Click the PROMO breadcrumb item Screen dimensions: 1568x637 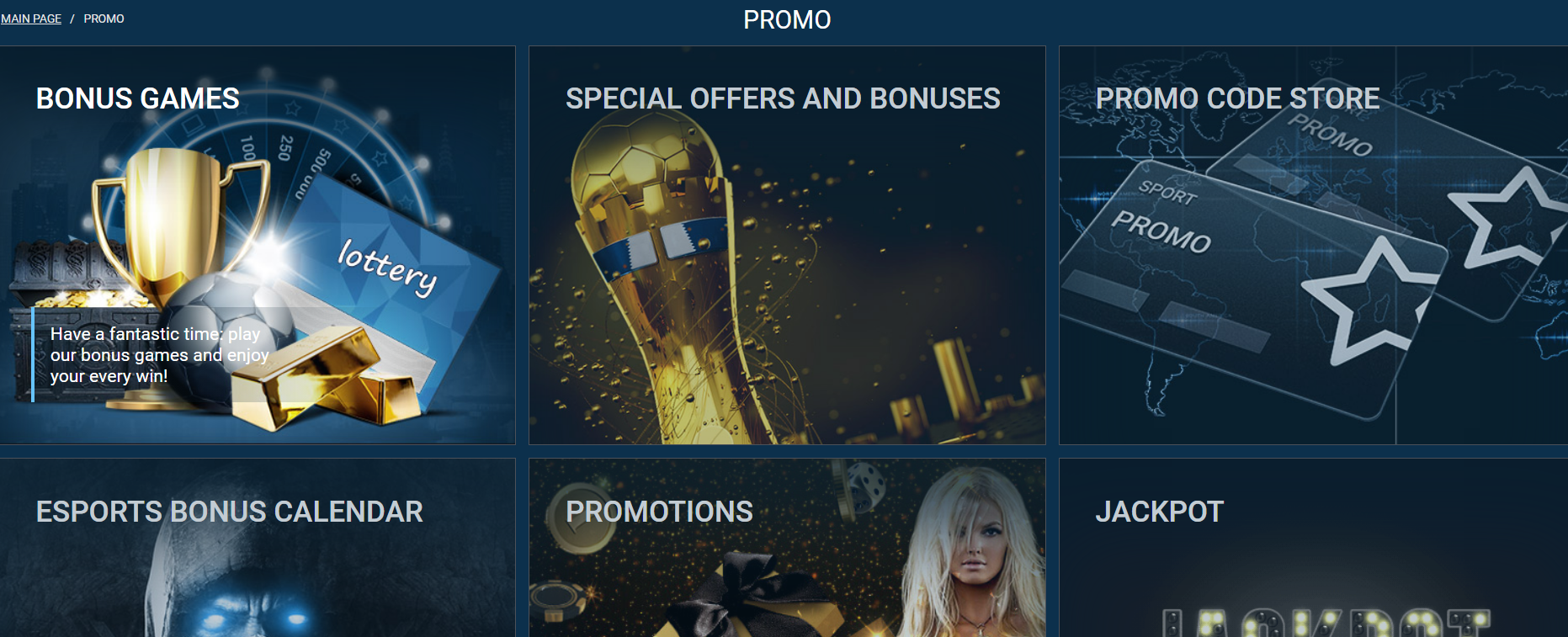coord(104,19)
